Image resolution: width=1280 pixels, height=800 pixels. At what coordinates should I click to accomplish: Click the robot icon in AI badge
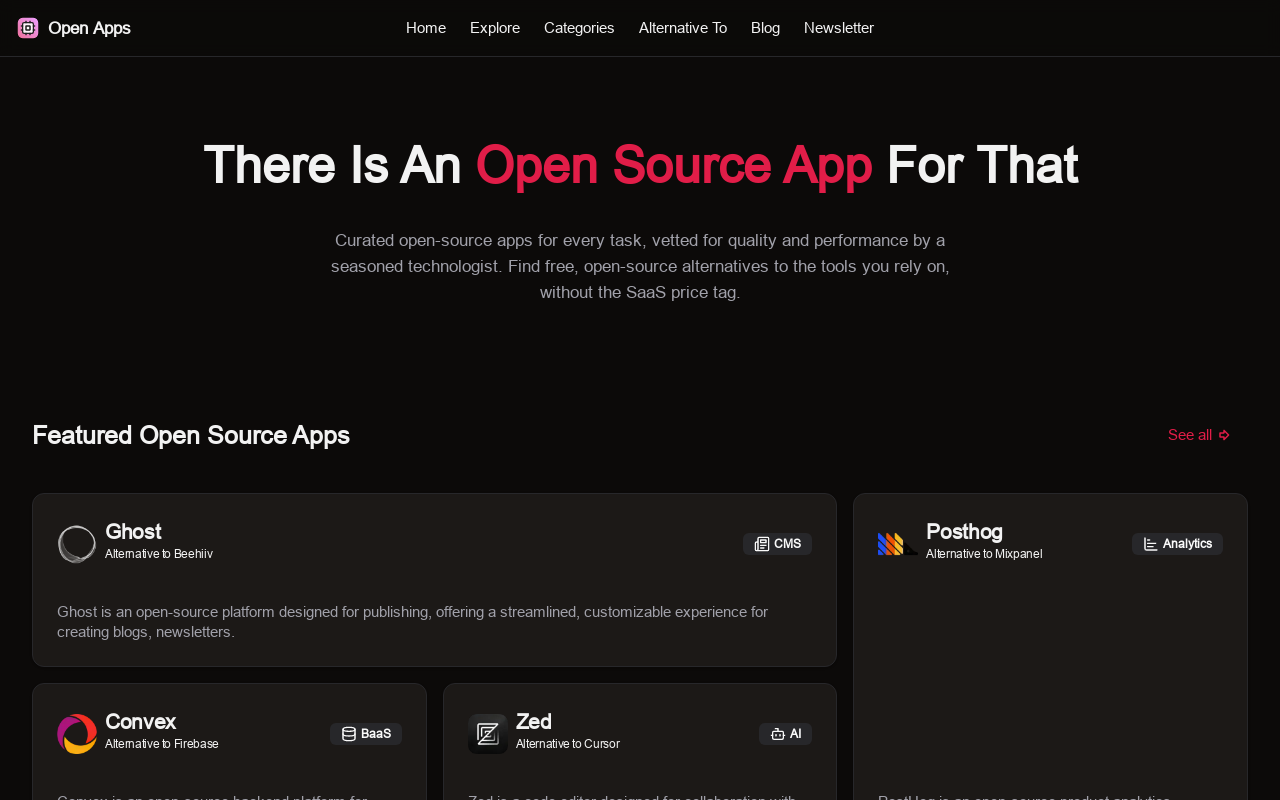click(x=778, y=734)
